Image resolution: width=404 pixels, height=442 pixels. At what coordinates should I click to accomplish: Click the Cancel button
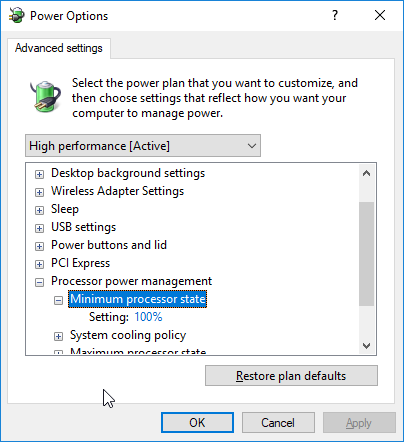(278, 423)
